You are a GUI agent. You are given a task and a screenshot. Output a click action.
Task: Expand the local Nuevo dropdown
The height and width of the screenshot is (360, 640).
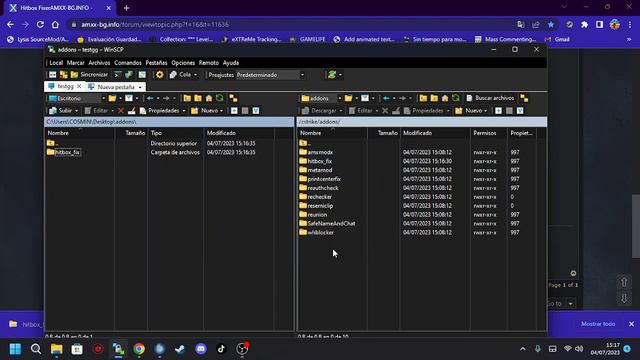point(221,111)
